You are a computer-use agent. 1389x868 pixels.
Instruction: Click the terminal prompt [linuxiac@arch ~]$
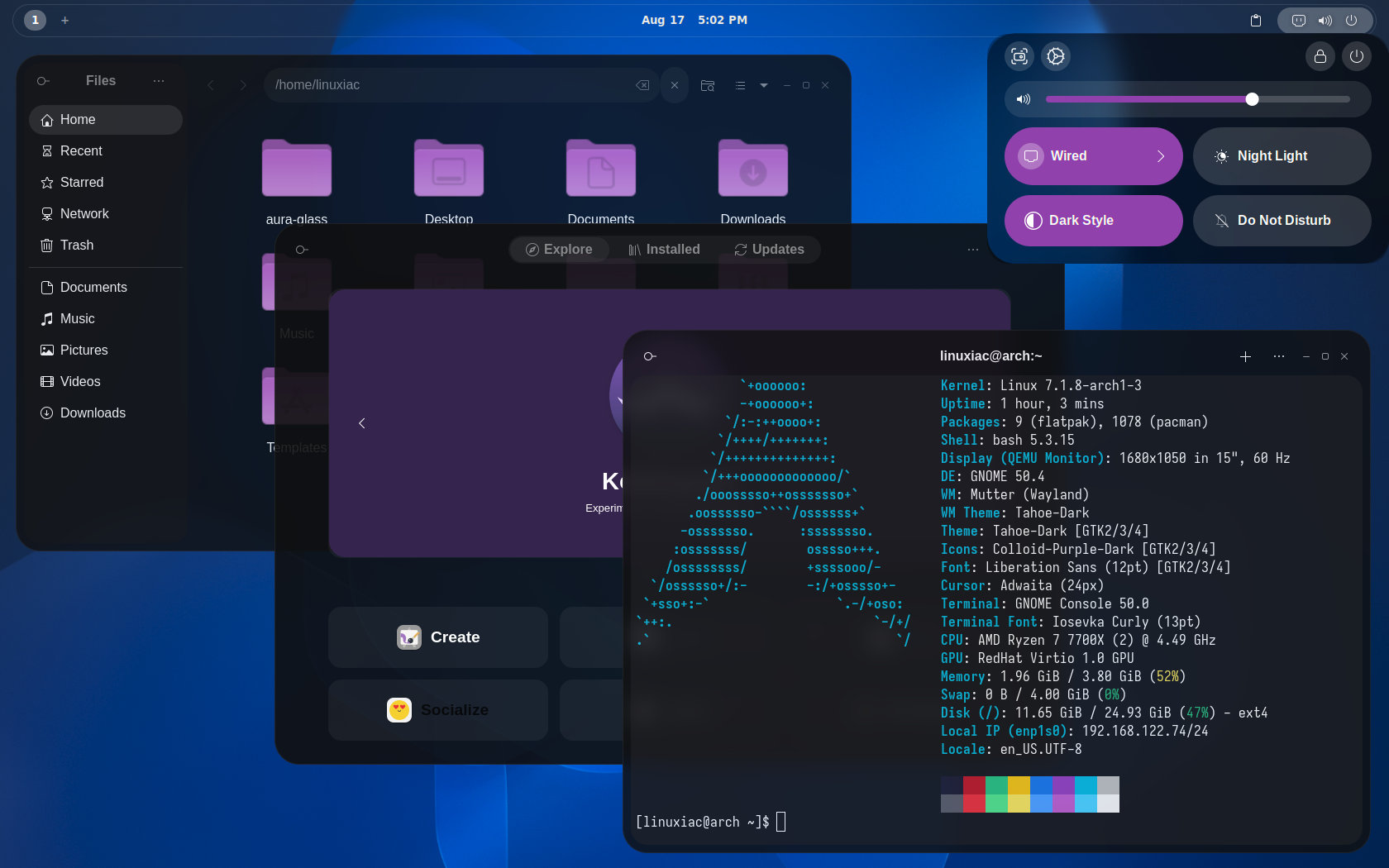tap(703, 823)
